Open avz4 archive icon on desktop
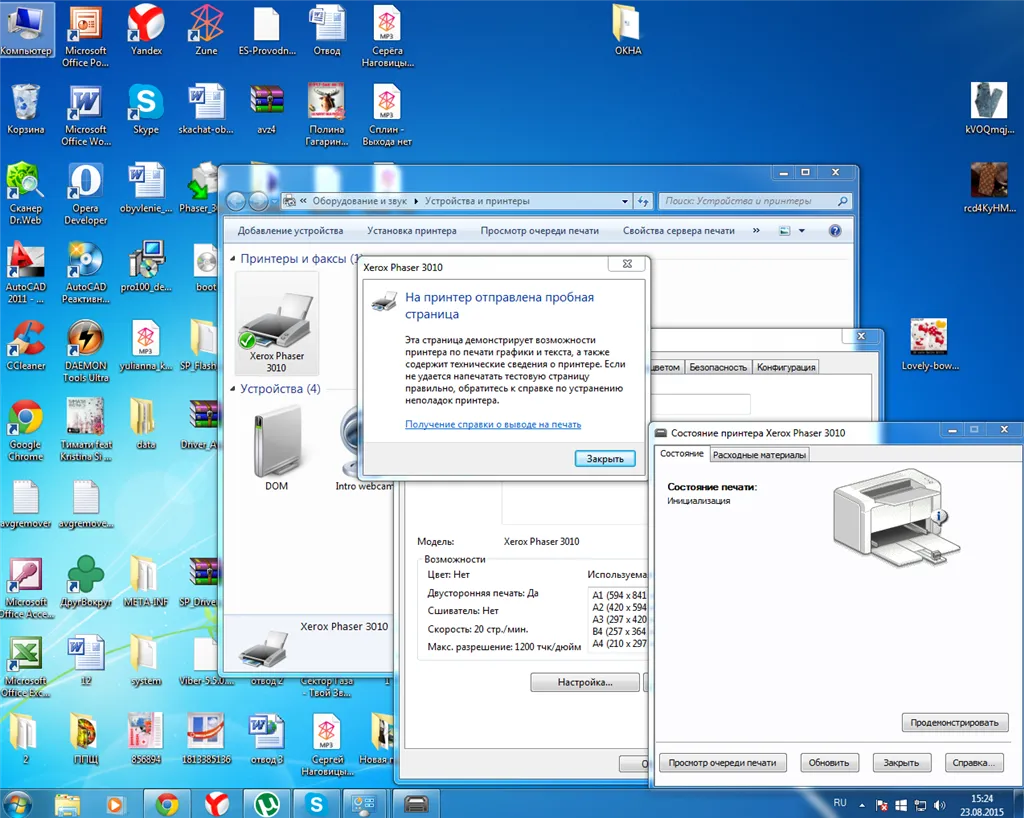The image size is (1024, 818). point(266,109)
